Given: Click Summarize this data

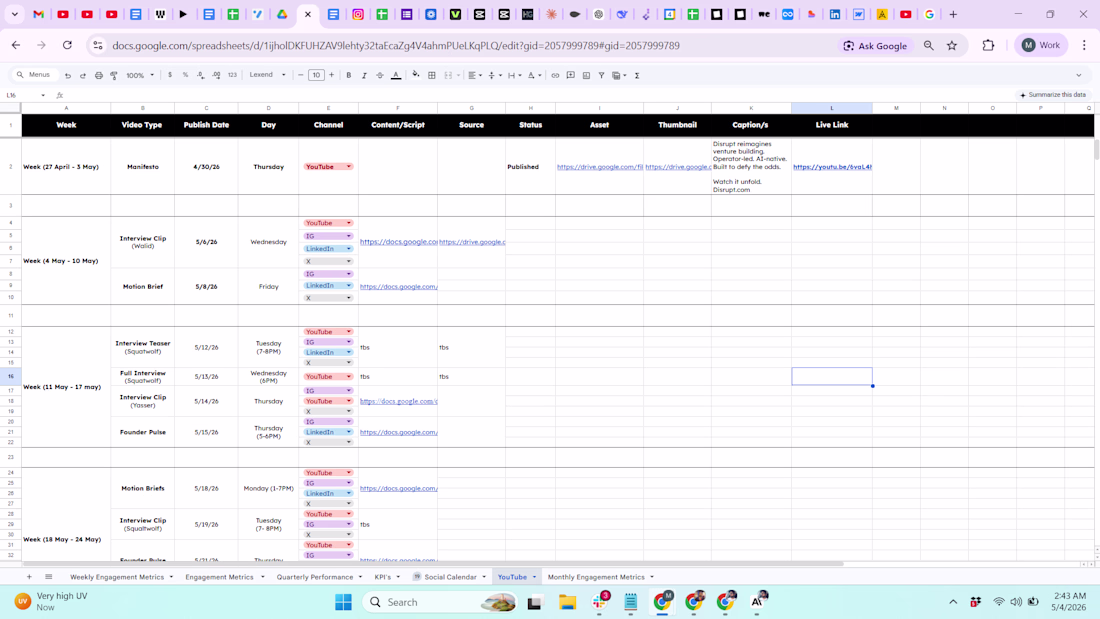Looking at the screenshot, I should pyautogui.click(x=1053, y=95).
